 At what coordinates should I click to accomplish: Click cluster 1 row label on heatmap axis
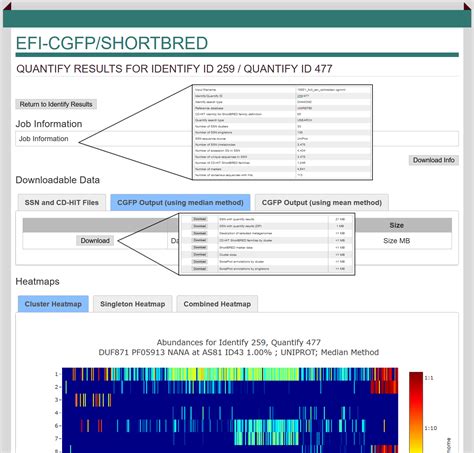(x=57, y=374)
